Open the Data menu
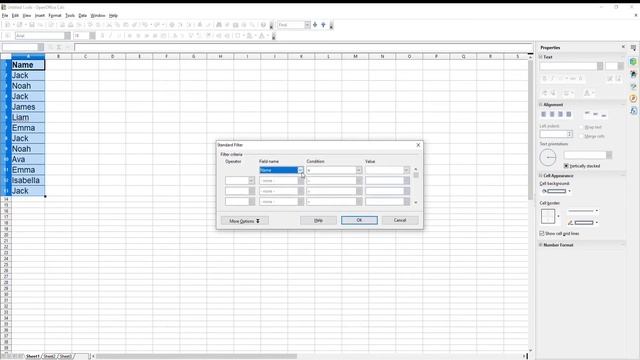This screenshot has height=360, width=640. [82, 16]
